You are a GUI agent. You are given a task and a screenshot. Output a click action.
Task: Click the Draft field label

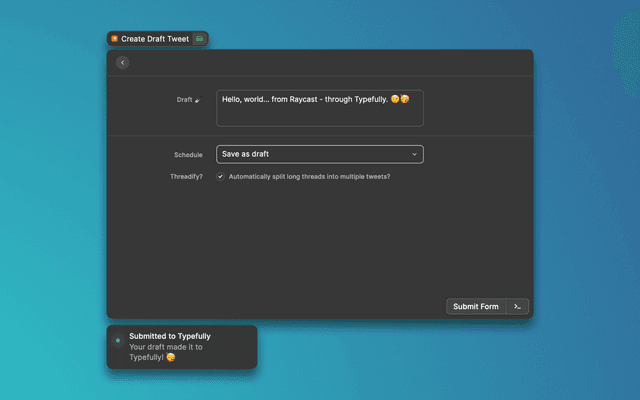click(x=184, y=100)
